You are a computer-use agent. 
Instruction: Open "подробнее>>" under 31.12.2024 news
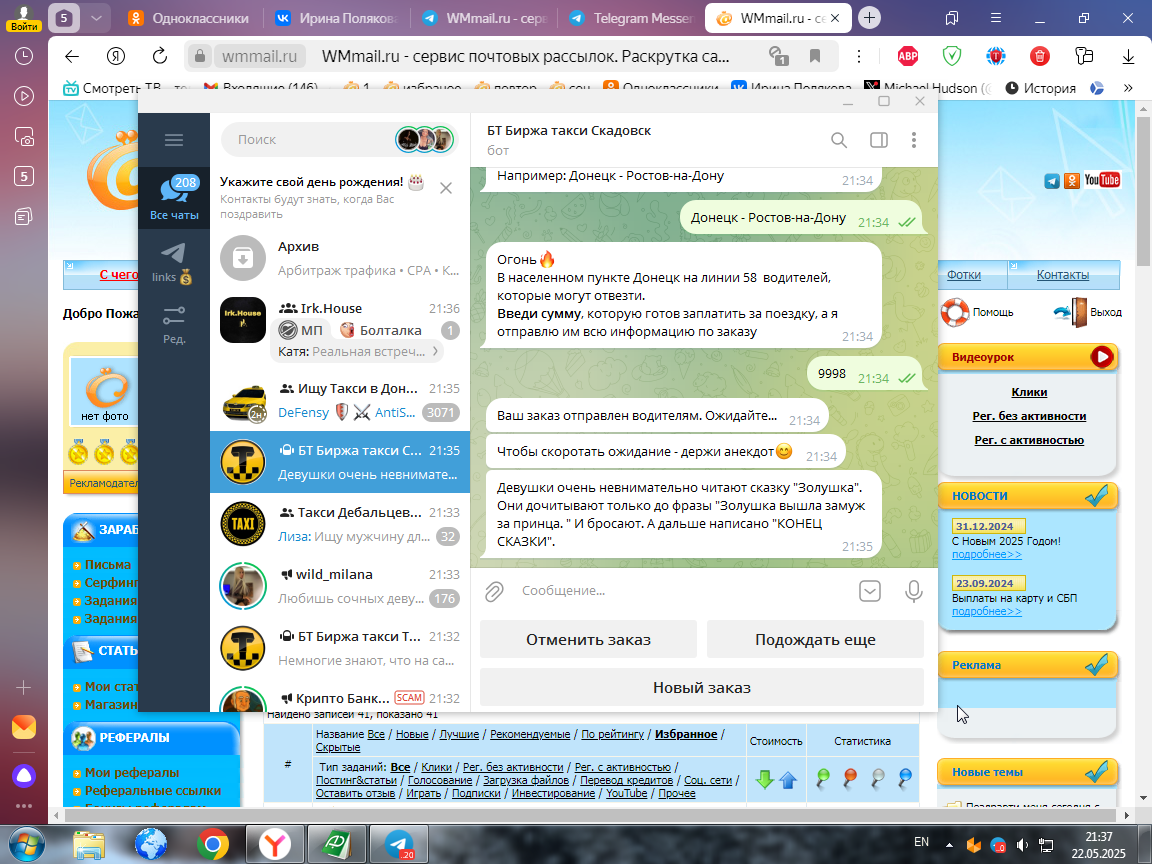(x=987, y=555)
